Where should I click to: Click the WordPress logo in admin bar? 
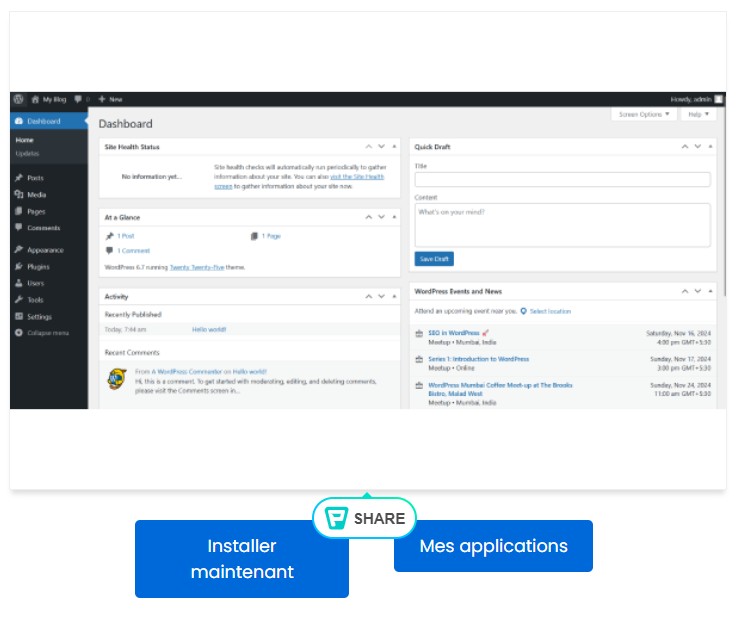point(18,99)
